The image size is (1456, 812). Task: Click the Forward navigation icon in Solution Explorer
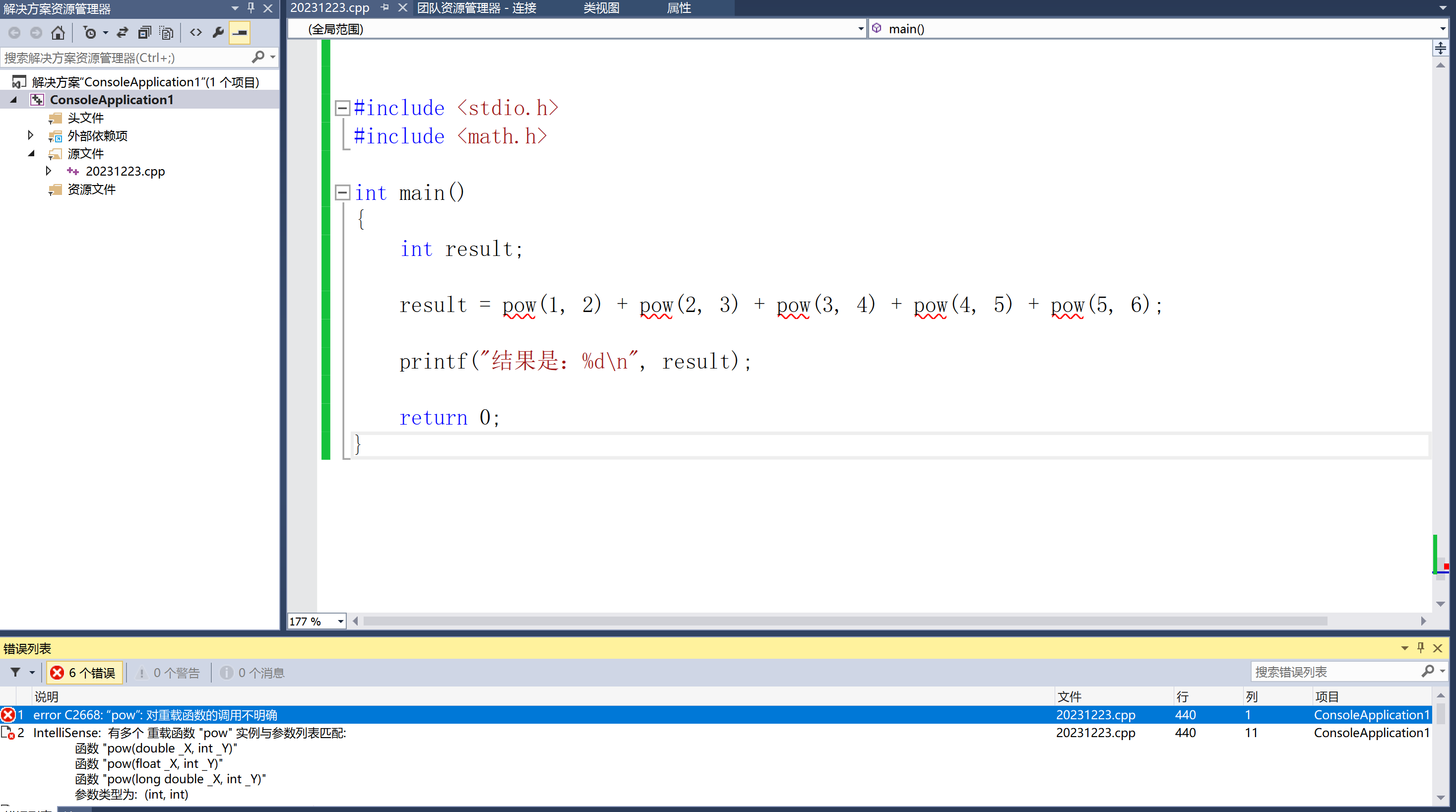point(36,33)
